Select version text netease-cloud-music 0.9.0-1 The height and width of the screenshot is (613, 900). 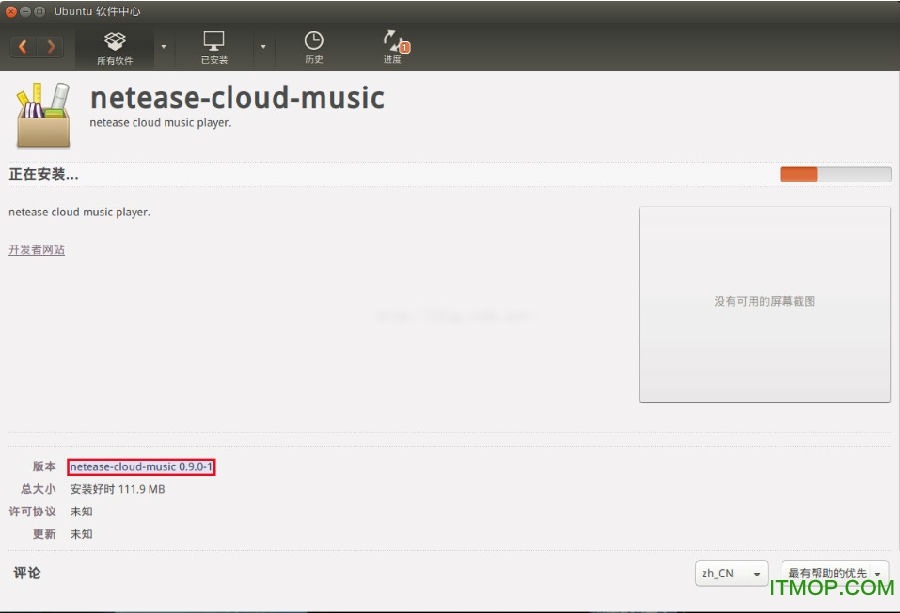[141, 467]
